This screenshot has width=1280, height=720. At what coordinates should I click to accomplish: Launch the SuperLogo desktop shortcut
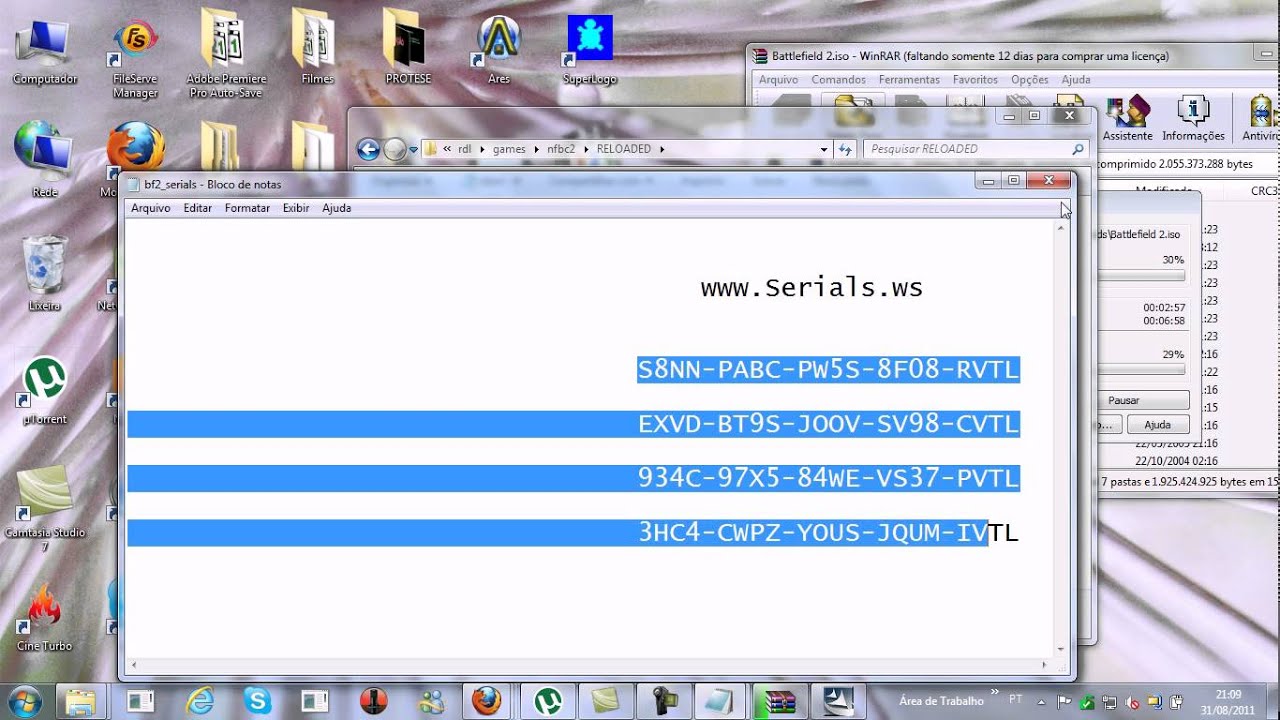pos(590,48)
